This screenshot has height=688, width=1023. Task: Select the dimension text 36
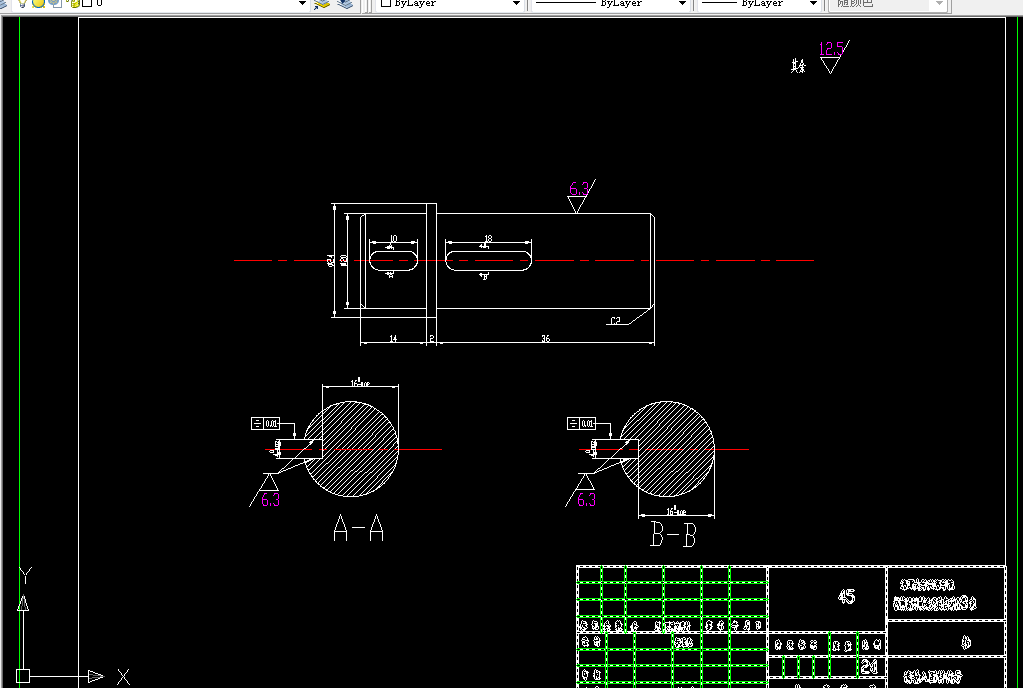click(545, 338)
